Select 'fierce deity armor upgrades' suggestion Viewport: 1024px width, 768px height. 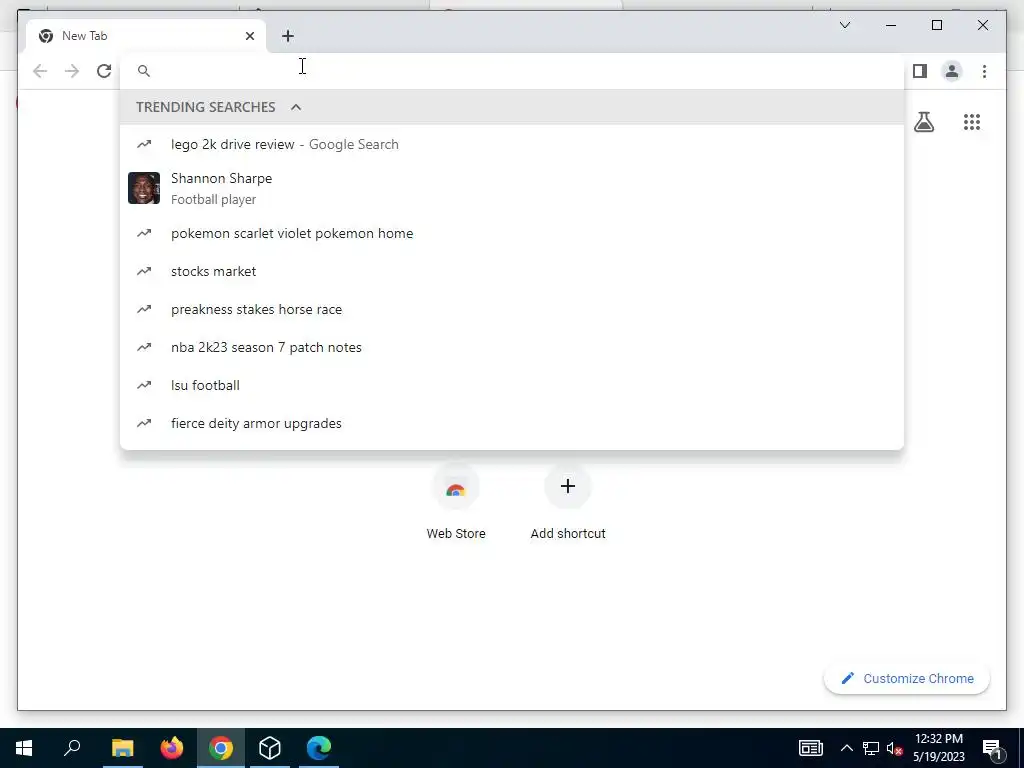click(512, 423)
